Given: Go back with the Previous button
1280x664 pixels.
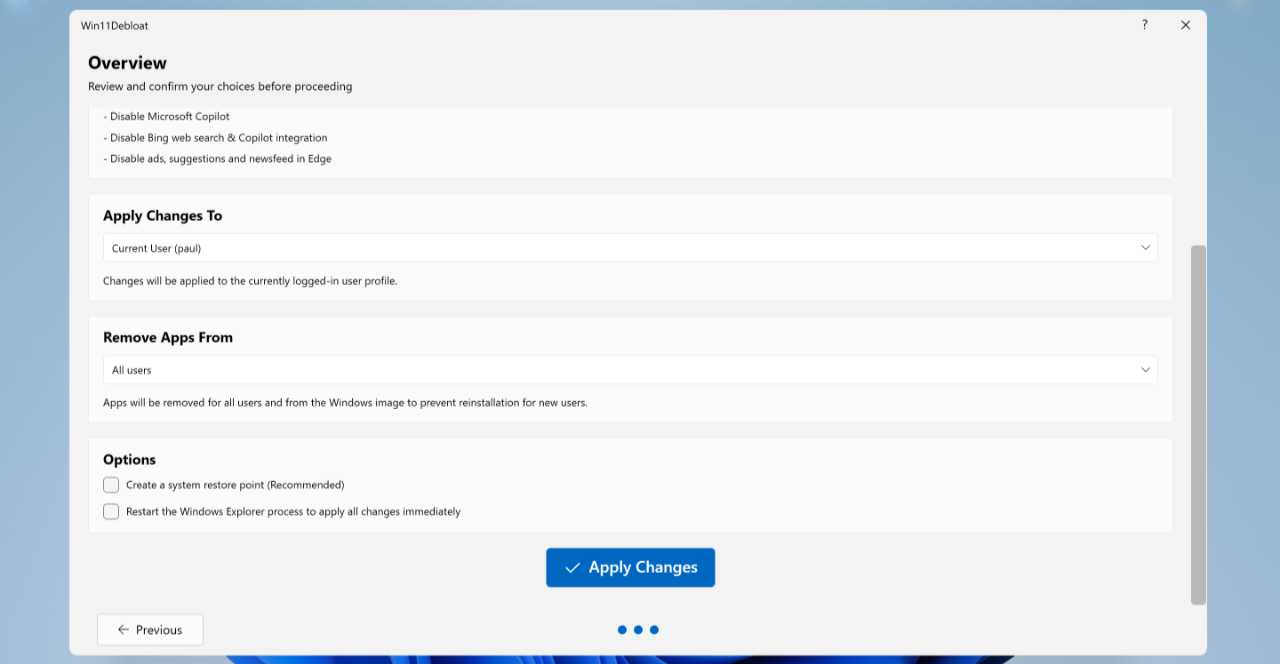Looking at the screenshot, I should pyautogui.click(x=150, y=630).
